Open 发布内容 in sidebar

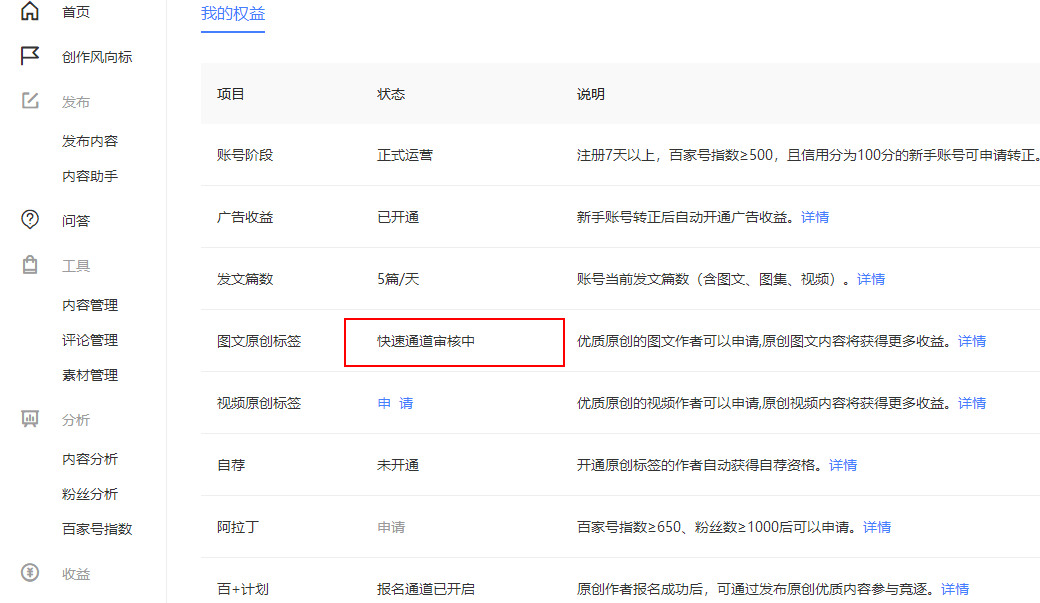[90, 141]
